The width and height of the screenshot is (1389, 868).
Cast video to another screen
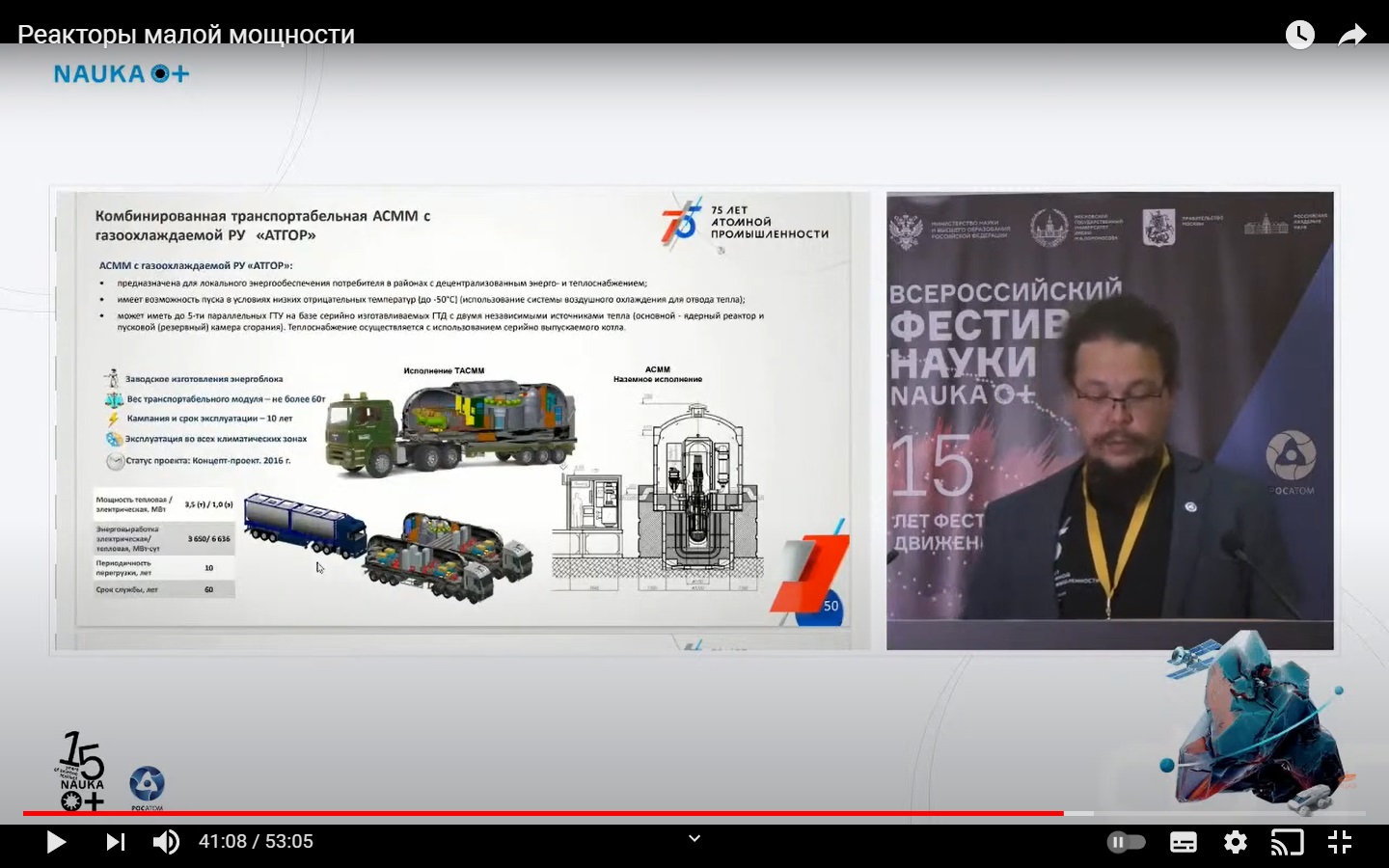click(1287, 842)
